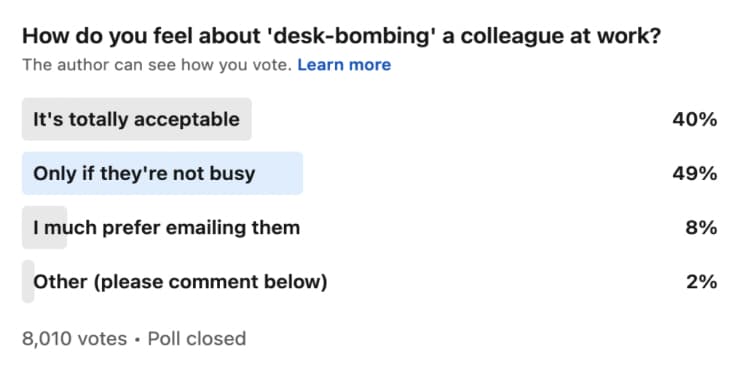Open the Learn more link

(344, 65)
